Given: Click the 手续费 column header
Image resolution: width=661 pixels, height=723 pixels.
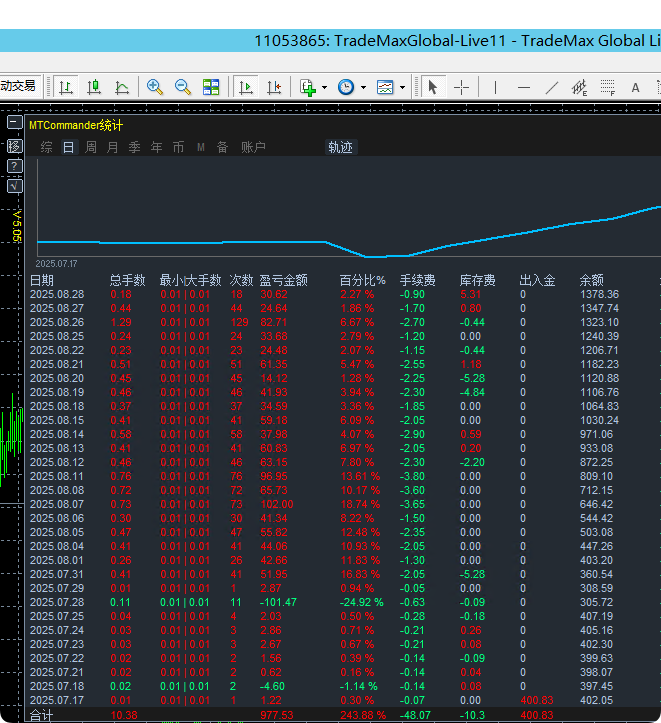Looking at the screenshot, I should click(x=418, y=280).
